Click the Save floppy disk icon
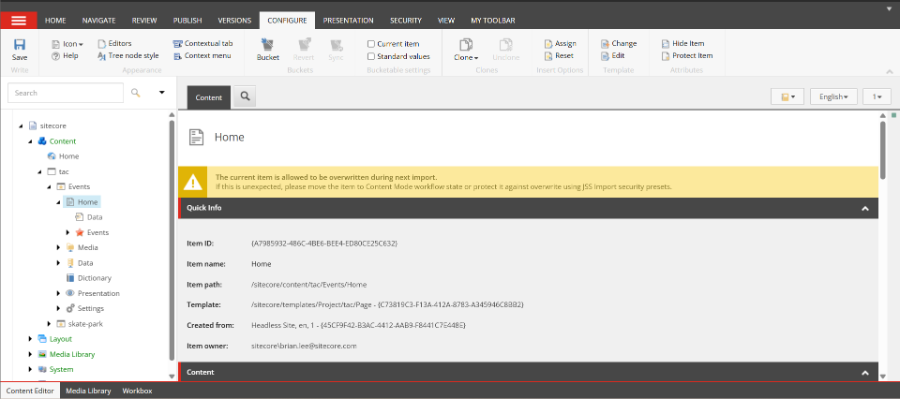 click(20, 45)
